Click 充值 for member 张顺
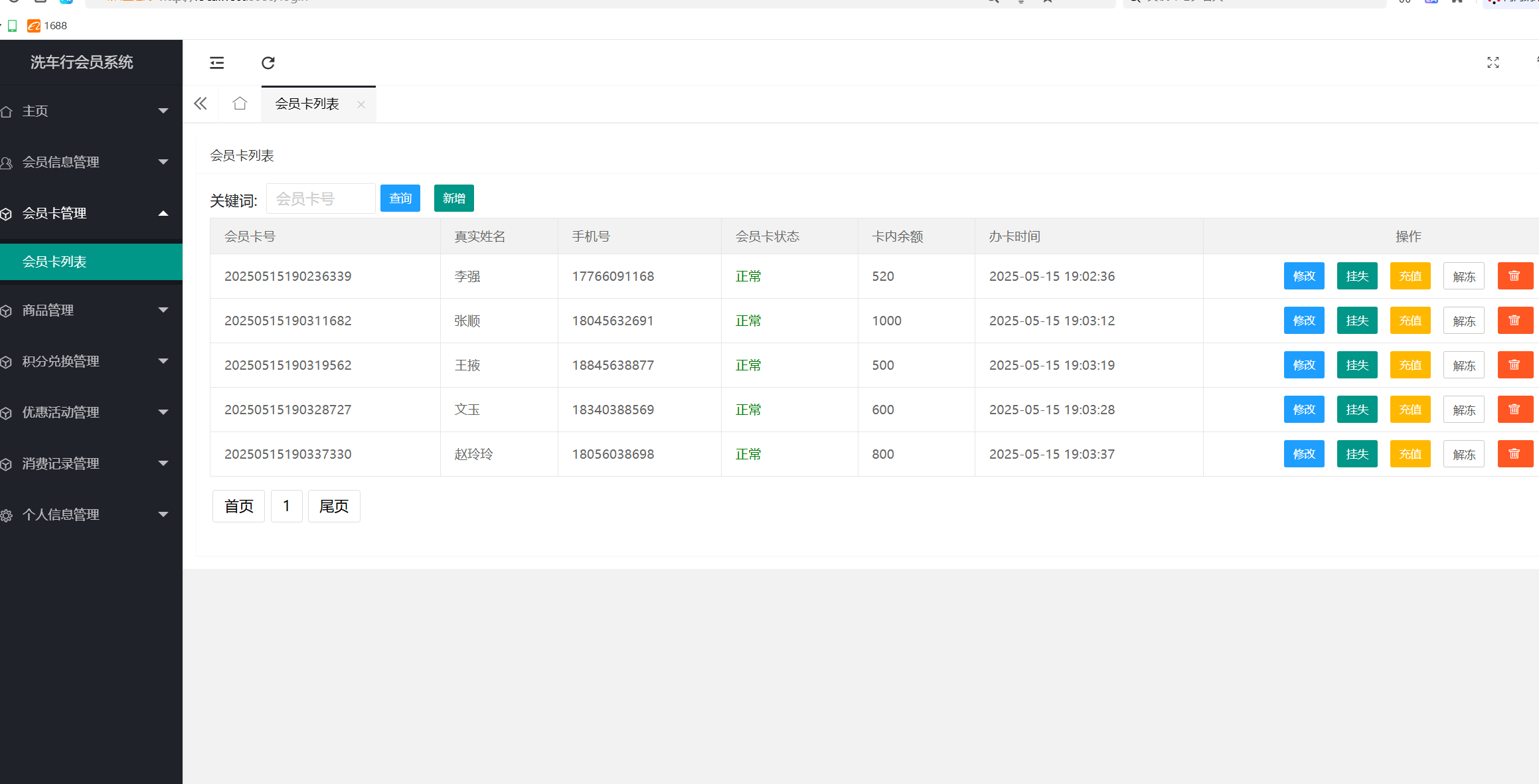The width and height of the screenshot is (1539, 784). coord(1410,321)
